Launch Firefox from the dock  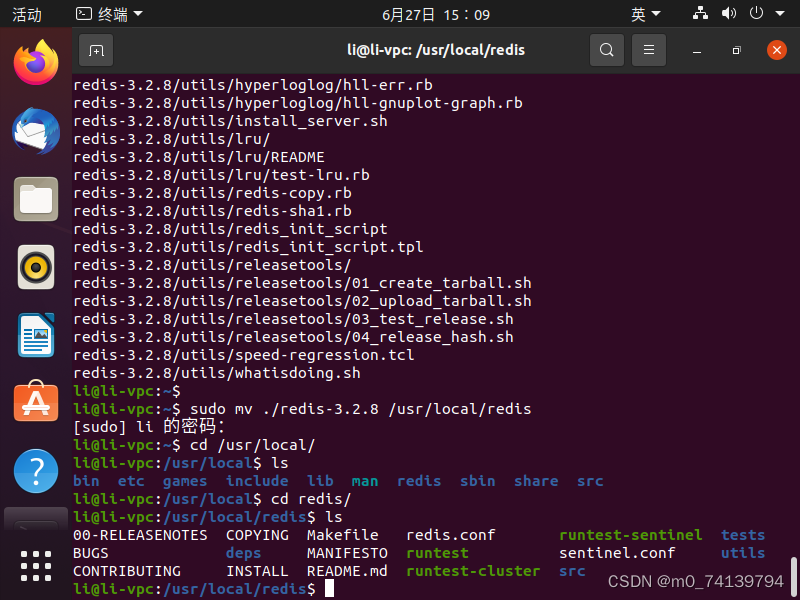(x=35, y=62)
